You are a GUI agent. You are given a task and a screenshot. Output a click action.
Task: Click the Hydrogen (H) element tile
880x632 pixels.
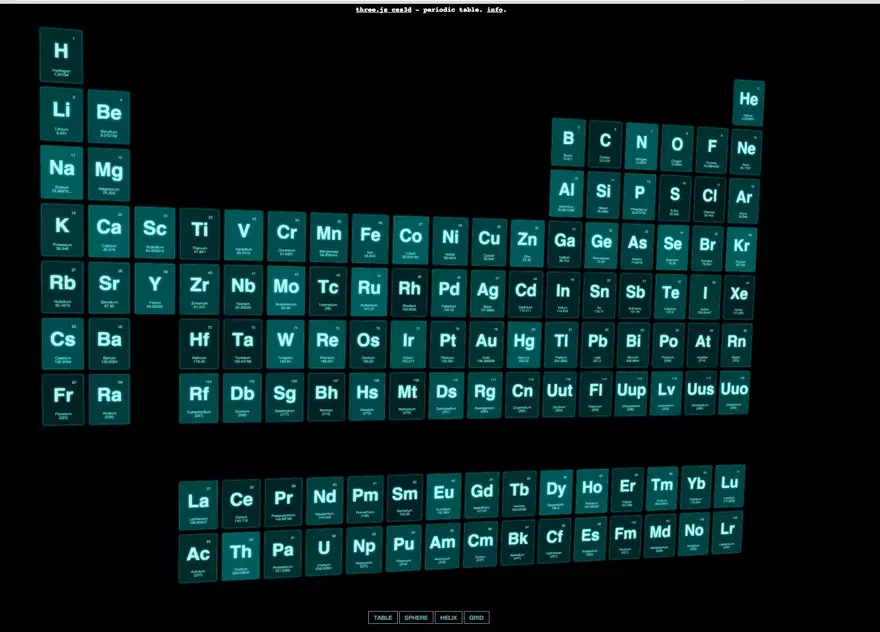click(x=61, y=55)
